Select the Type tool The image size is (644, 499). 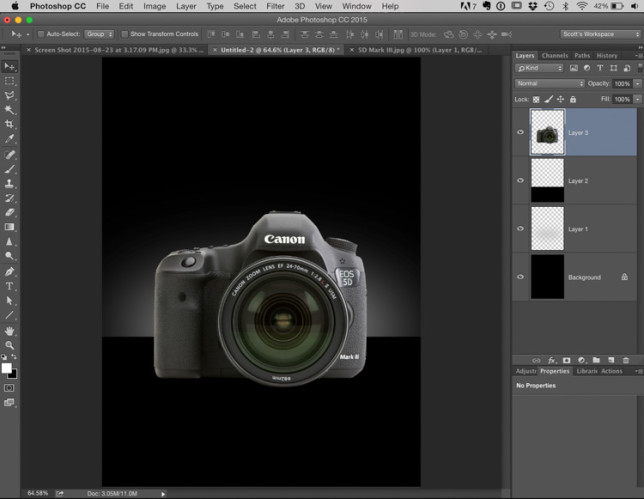[9, 286]
